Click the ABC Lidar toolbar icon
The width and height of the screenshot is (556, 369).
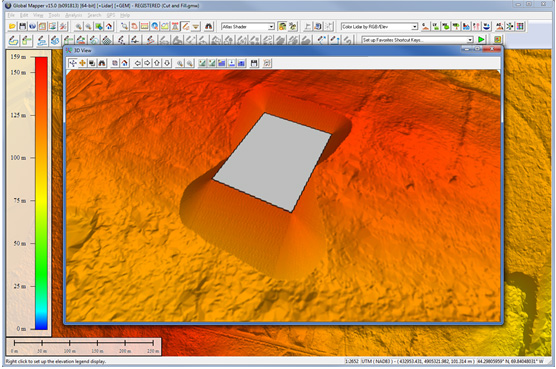point(500,26)
